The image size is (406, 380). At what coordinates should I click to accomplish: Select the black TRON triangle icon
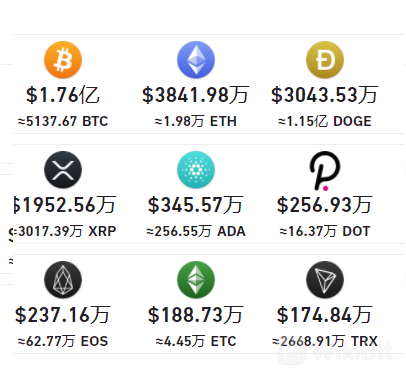pyautogui.click(x=325, y=280)
